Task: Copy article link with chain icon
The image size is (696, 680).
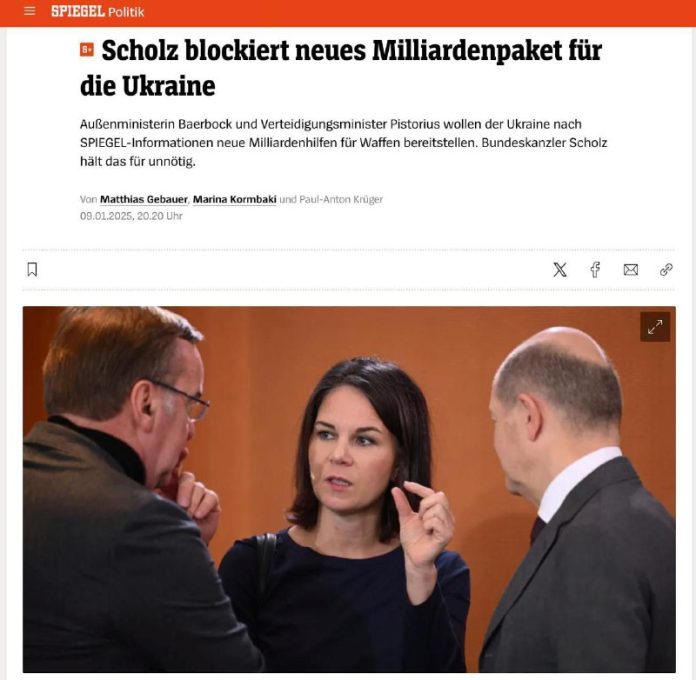Action: click(x=666, y=269)
